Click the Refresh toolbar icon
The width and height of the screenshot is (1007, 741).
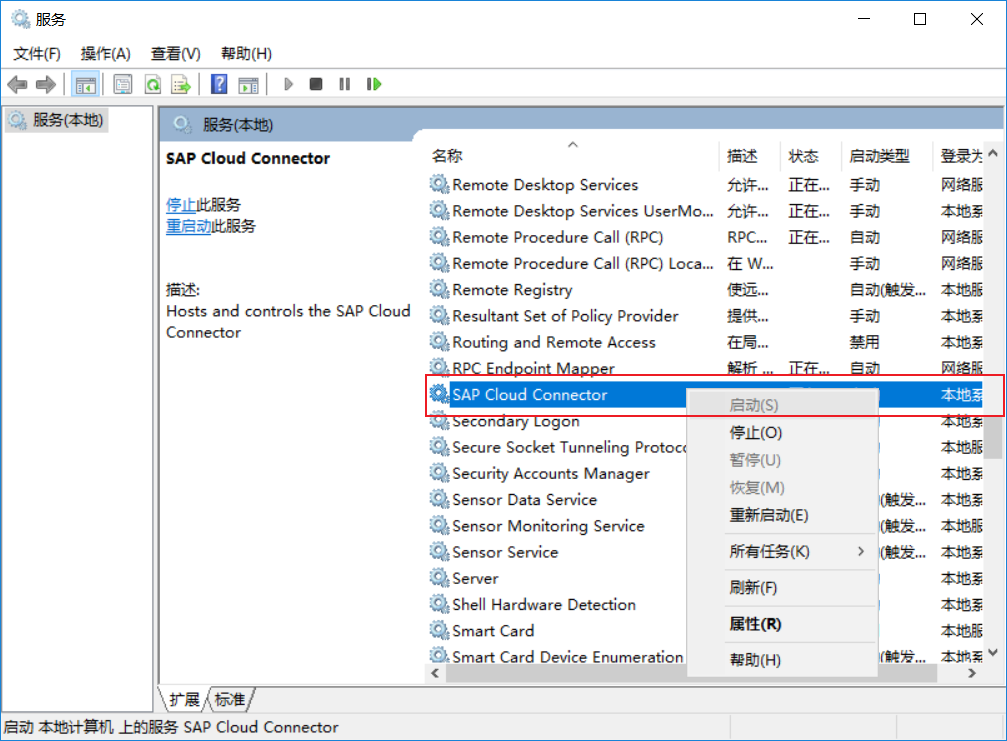click(x=153, y=84)
